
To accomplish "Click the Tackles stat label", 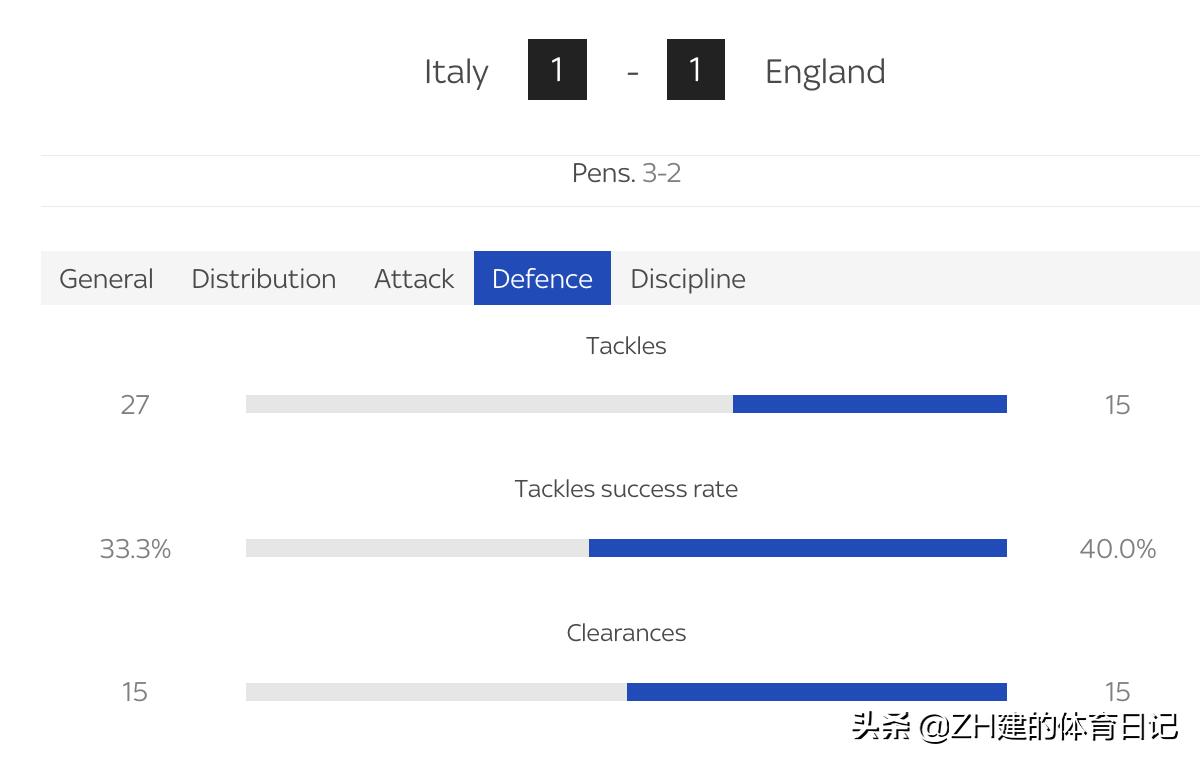I will (626, 346).
